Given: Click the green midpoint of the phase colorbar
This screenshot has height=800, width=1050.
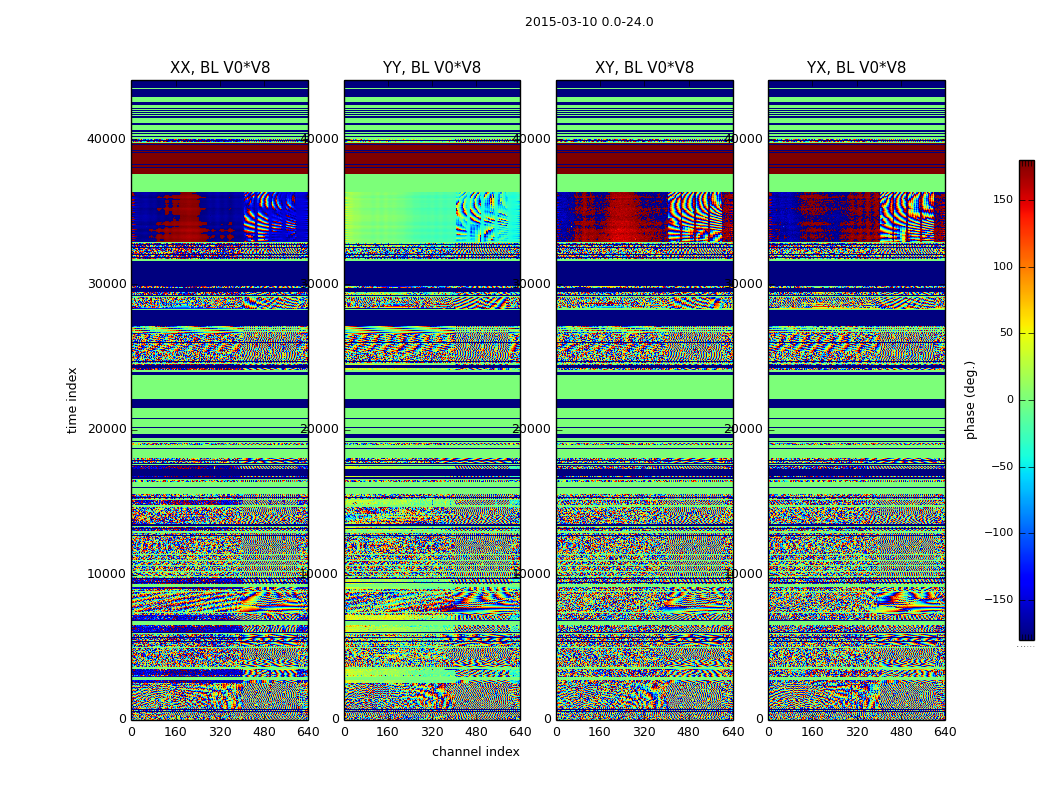Looking at the screenshot, I should (1026, 400).
